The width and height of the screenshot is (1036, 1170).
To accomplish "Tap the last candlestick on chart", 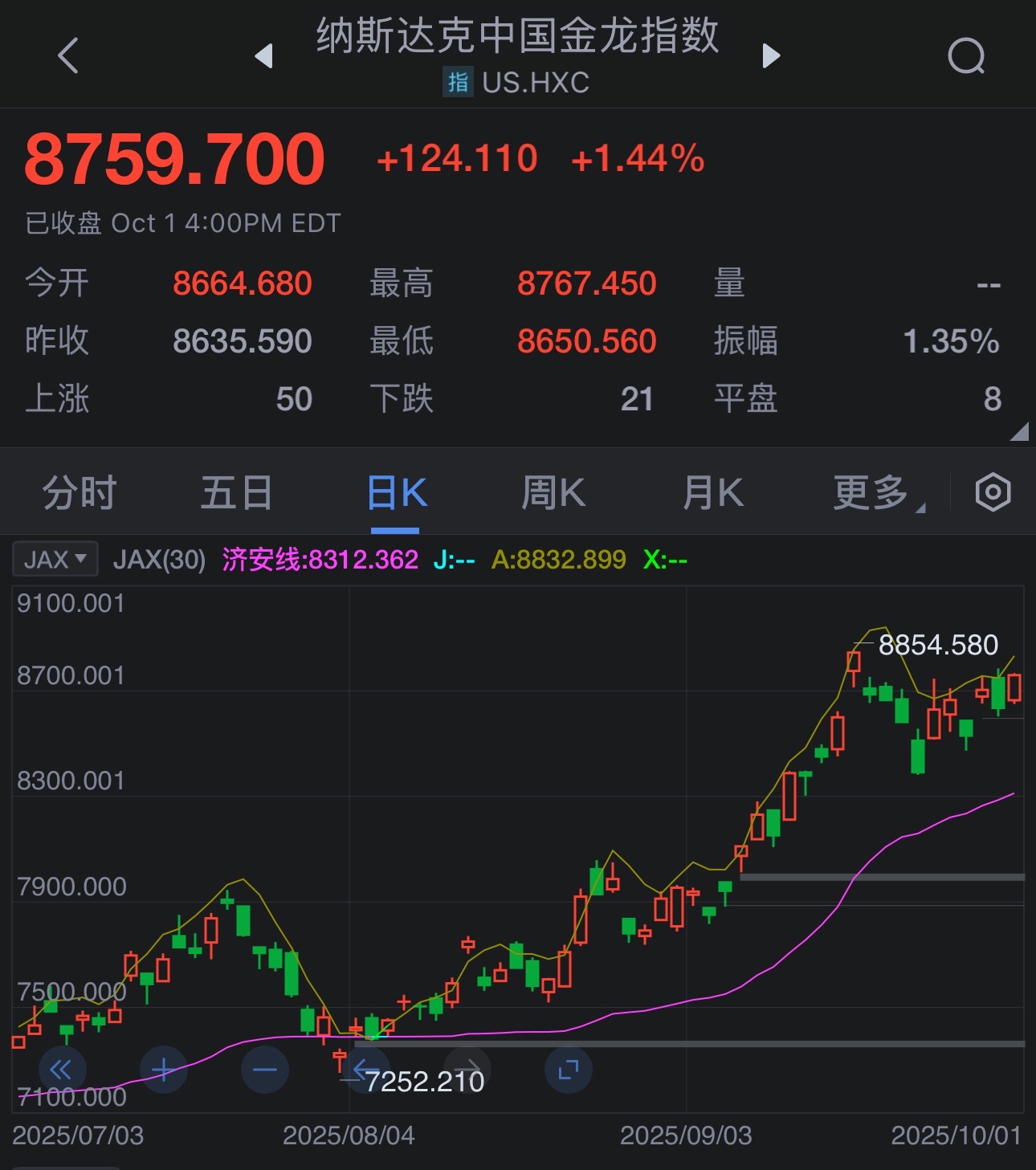I will coord(1014,689).
